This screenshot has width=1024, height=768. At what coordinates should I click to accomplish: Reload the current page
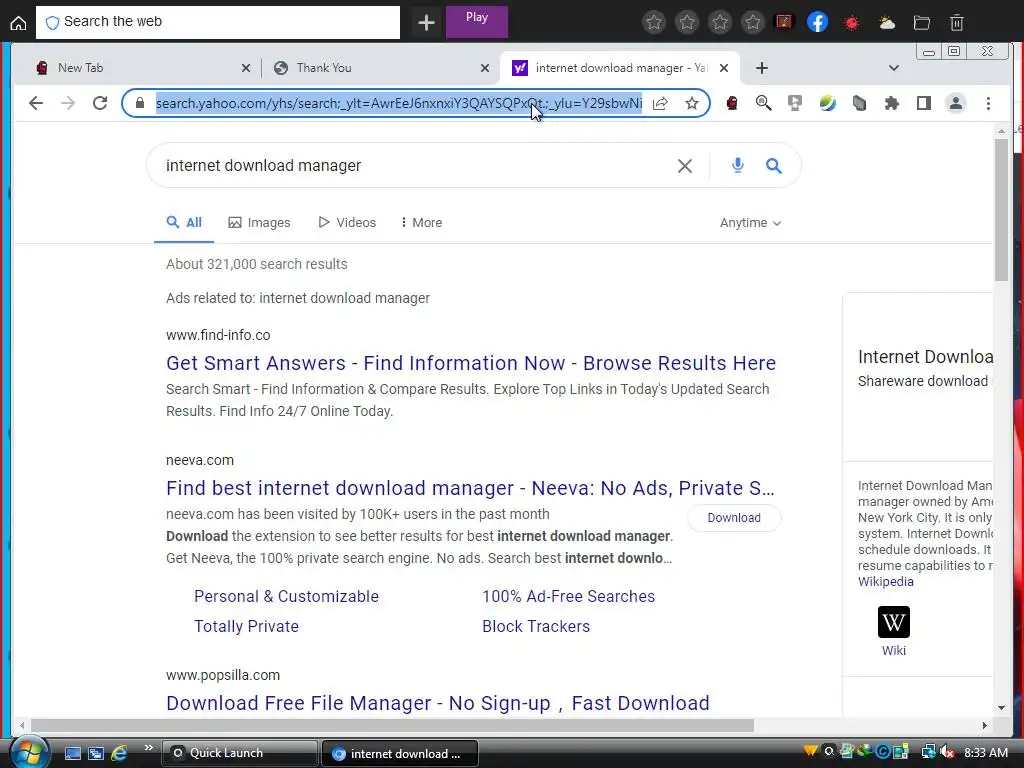(x=99, y=103)
